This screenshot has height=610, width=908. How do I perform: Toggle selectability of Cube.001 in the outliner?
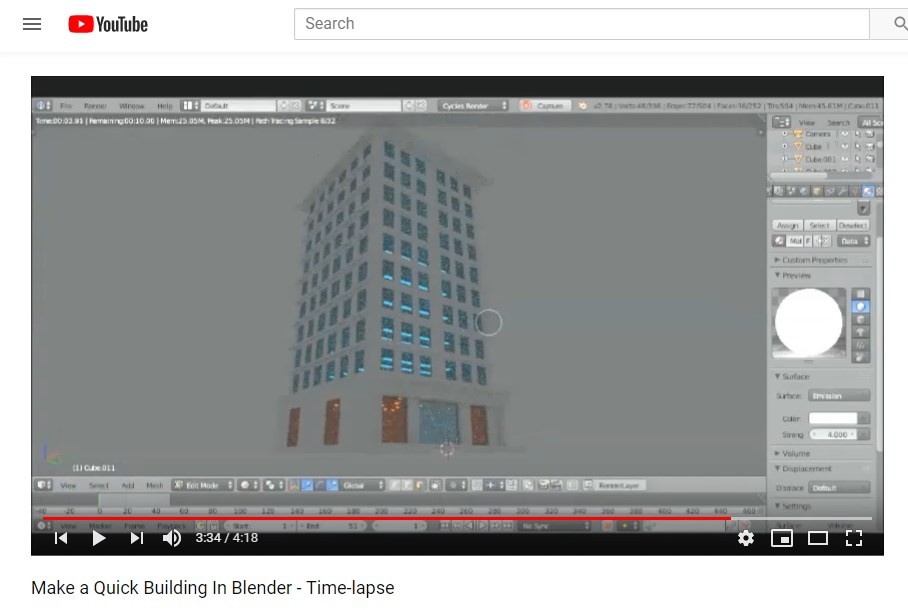[x=859, y=158]
